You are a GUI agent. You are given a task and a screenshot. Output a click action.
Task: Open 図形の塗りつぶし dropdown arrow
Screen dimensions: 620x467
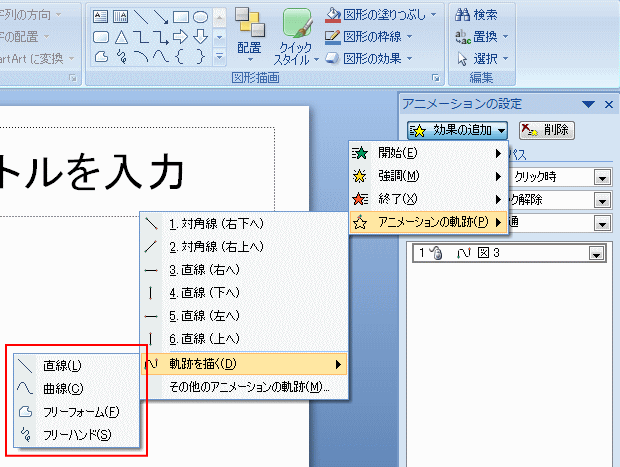(434, 15)
